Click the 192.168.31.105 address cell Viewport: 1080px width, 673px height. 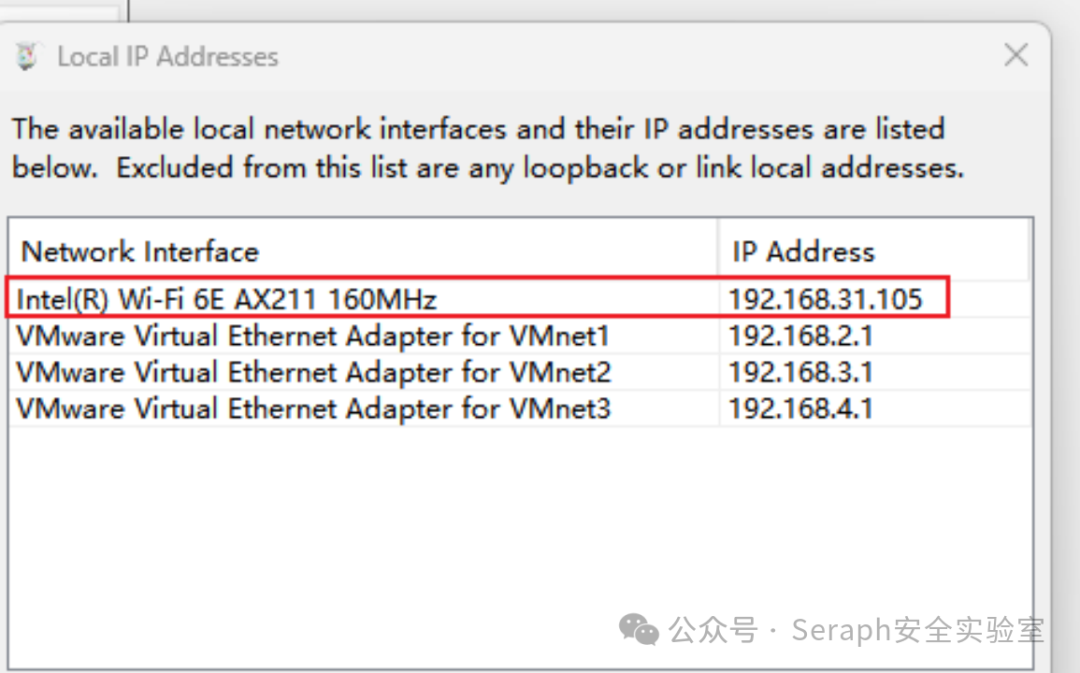tap(825, 299)
